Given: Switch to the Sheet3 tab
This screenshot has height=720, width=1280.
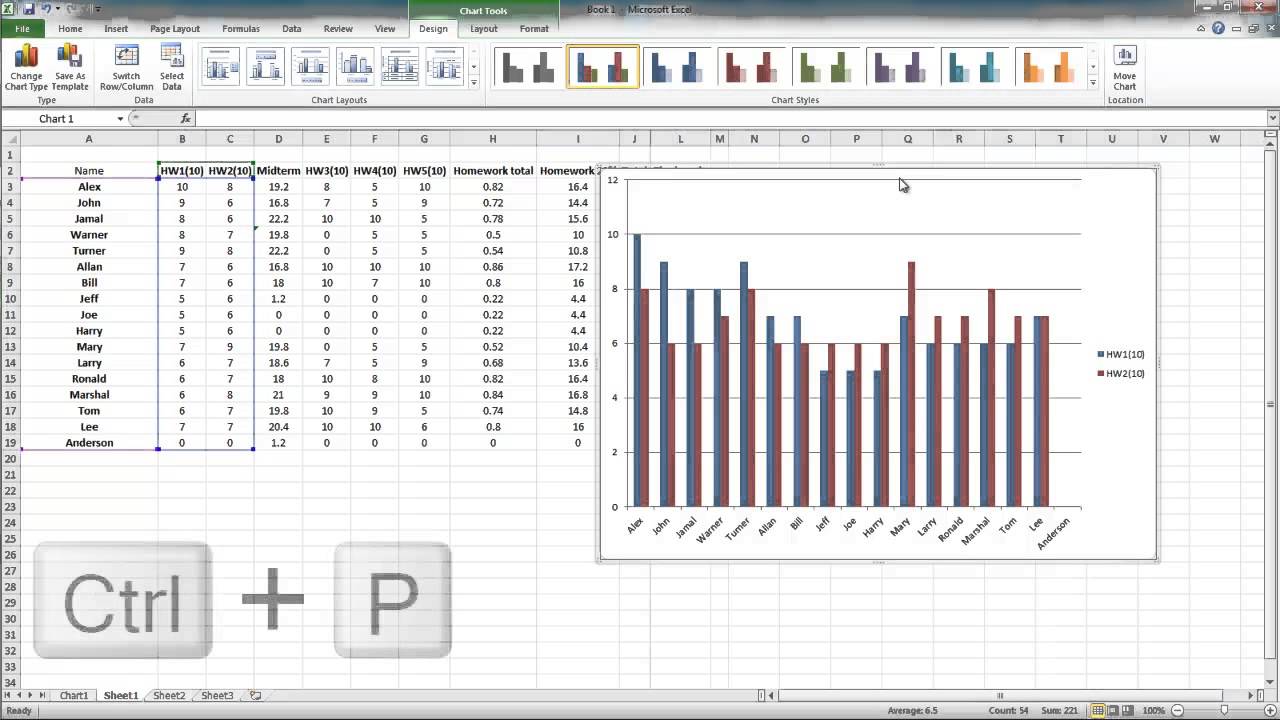Looking at the screenshot, I should coord(217,695).
